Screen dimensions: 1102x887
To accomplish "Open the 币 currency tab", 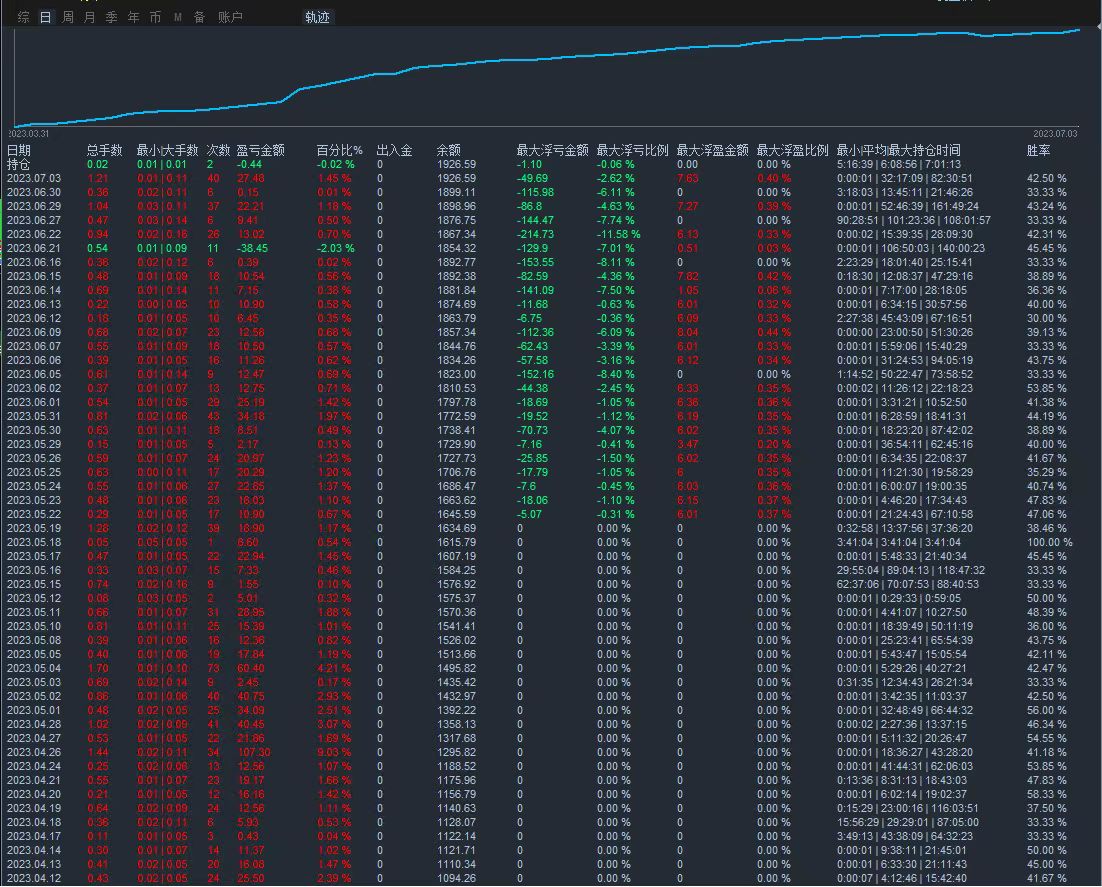I will 155,17.
